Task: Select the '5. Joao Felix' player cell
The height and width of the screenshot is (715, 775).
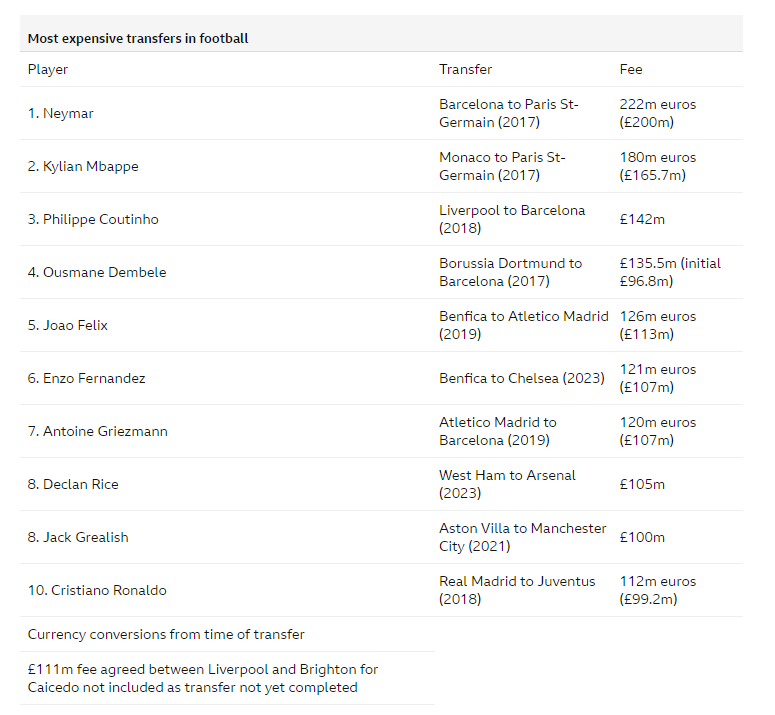Action: 68,325
